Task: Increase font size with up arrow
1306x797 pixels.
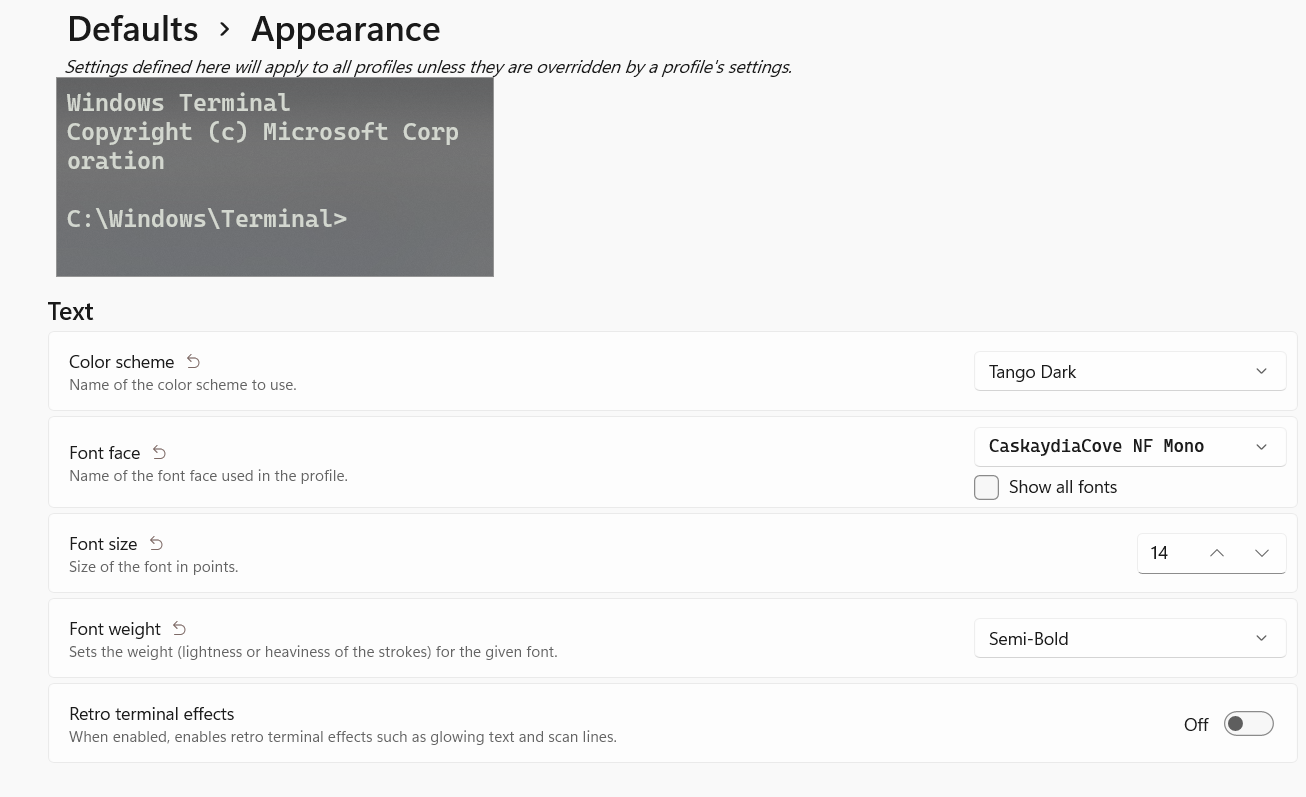Action: tap(1217, 553)
